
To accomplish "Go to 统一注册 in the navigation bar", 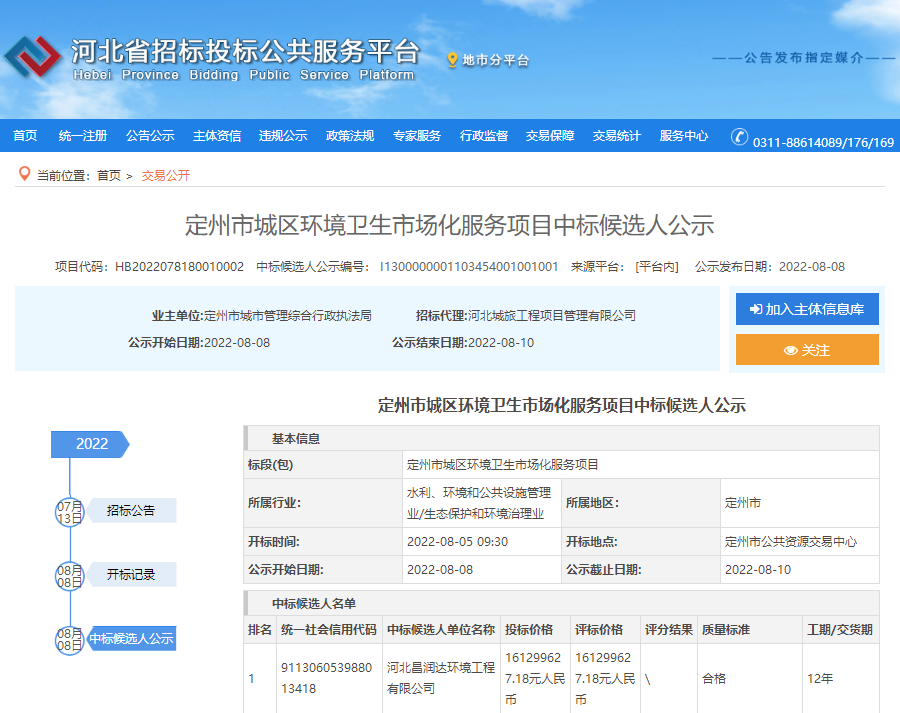I will tap(82, 136).
